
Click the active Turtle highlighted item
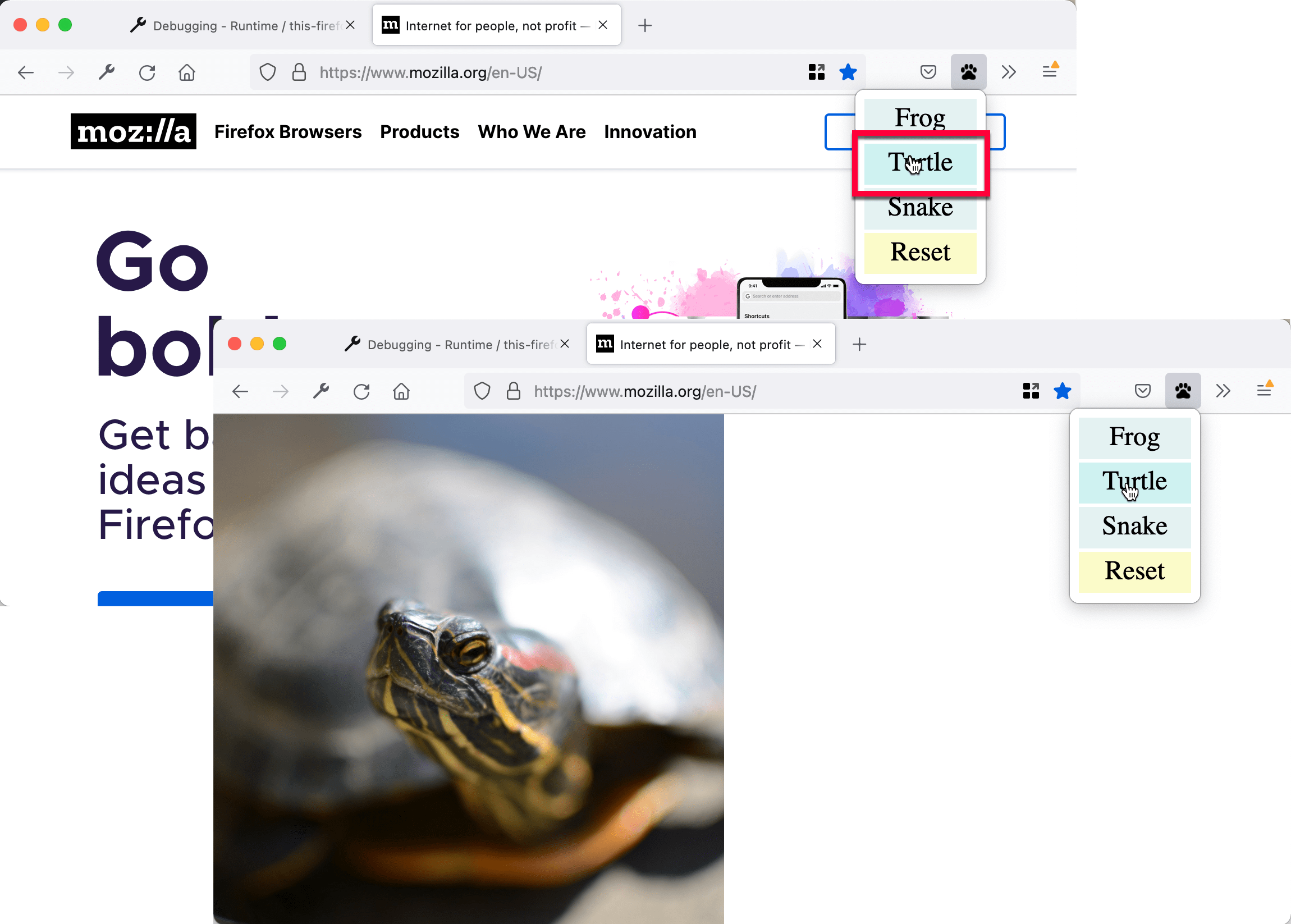(x=919, y=162)
